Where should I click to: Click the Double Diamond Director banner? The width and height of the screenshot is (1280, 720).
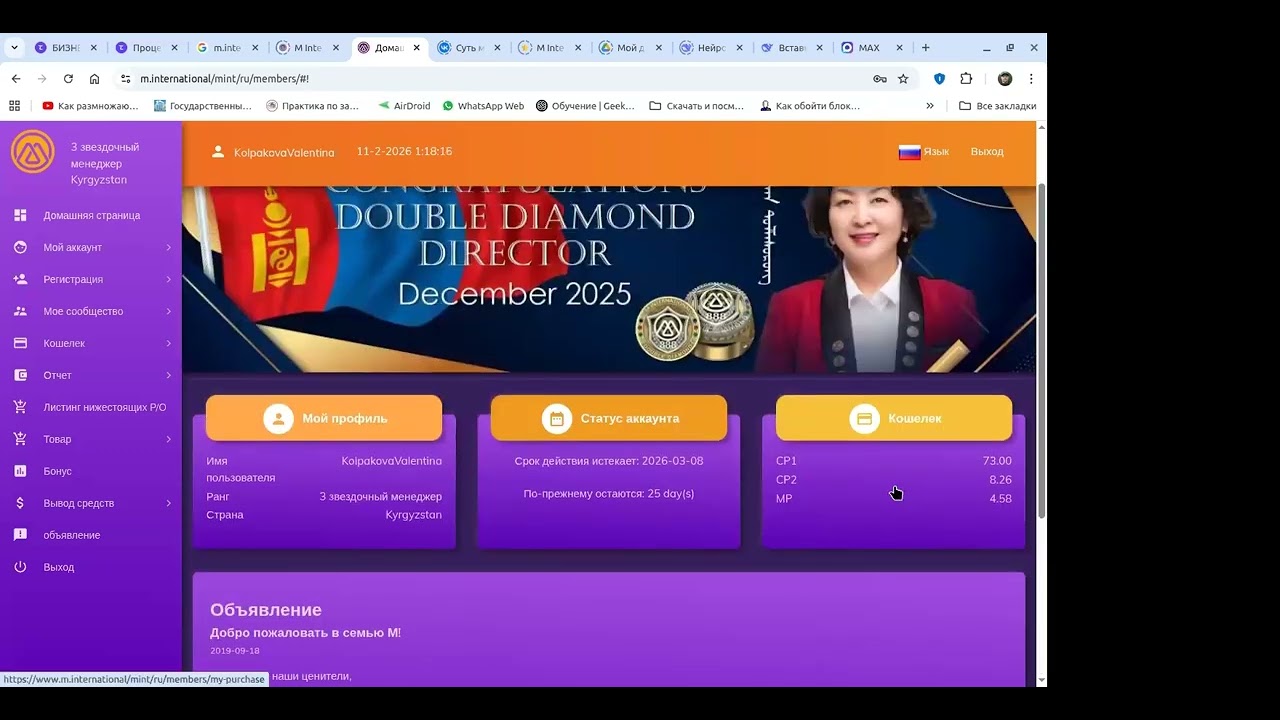point(609,279)
